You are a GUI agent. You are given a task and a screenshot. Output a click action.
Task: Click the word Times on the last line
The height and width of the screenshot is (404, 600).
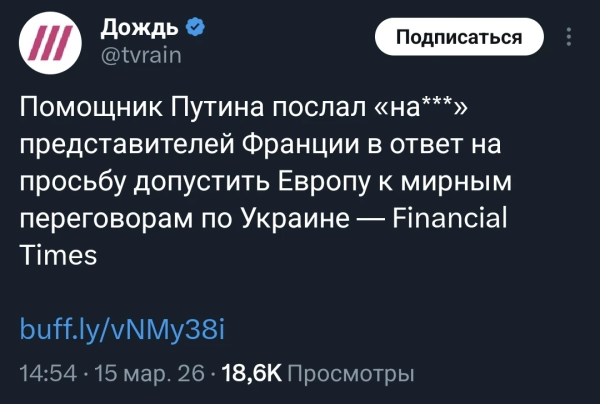[x=58, y=255]
